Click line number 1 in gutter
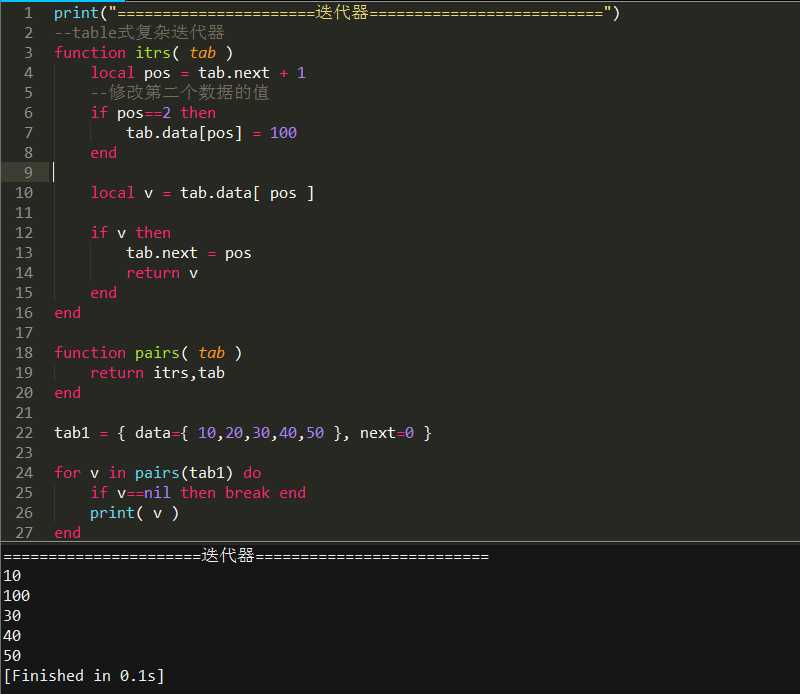Screen dimensions: 800x694 click(28, 13)
